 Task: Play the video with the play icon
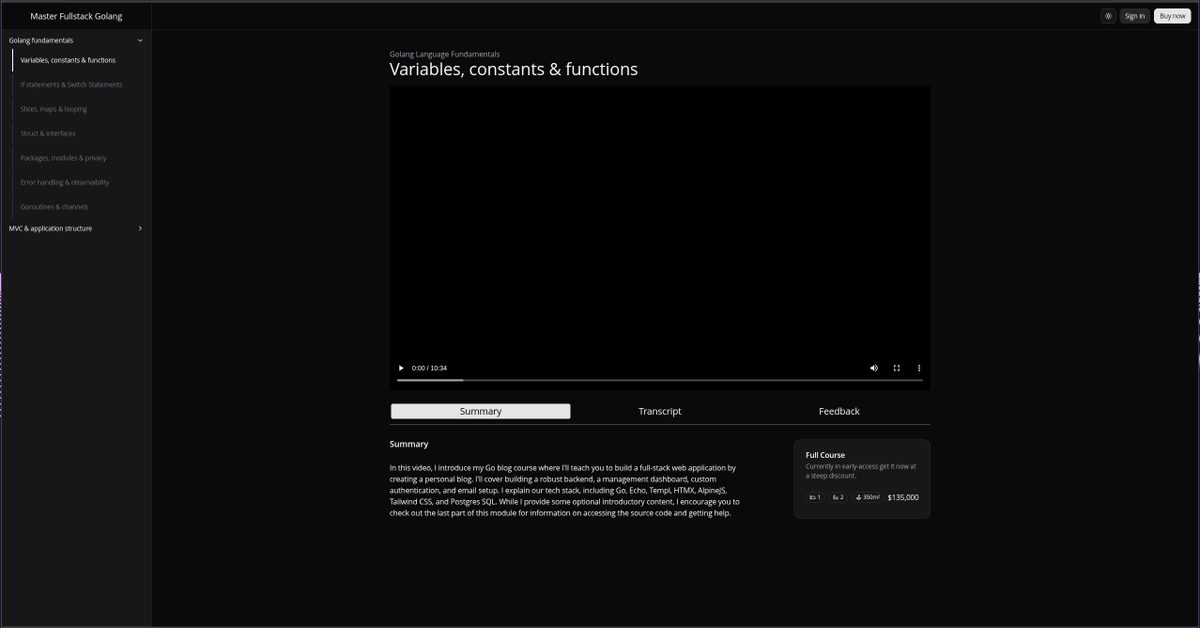(x=402, y=368)
